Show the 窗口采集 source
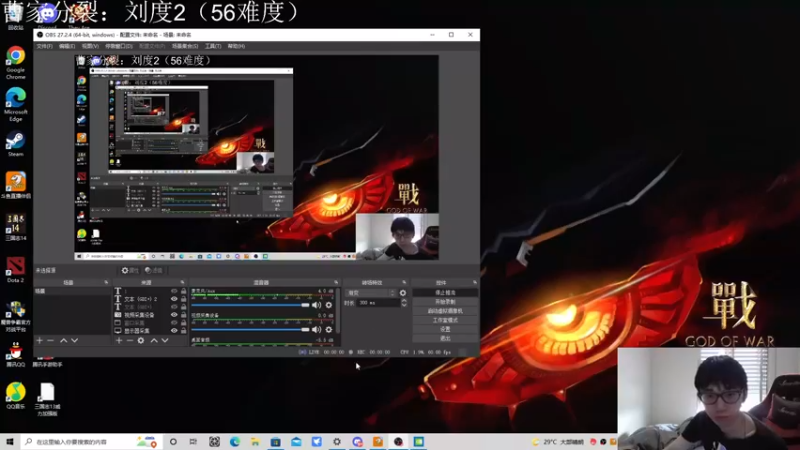Image resolution: width=800 pixels, height=450 pixels. (x=174, y=323)
